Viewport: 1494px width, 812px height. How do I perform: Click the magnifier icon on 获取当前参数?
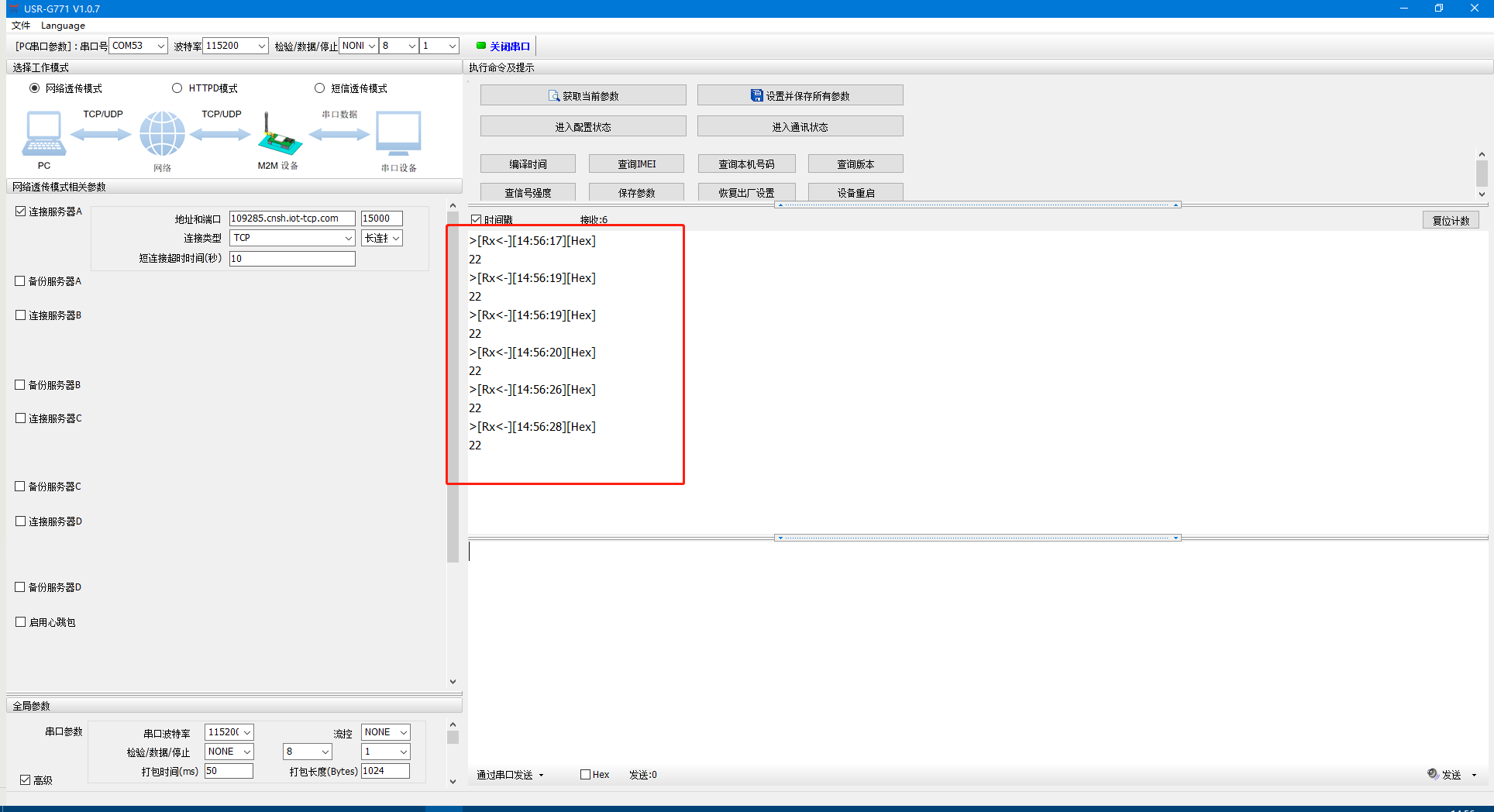point(554,95)
